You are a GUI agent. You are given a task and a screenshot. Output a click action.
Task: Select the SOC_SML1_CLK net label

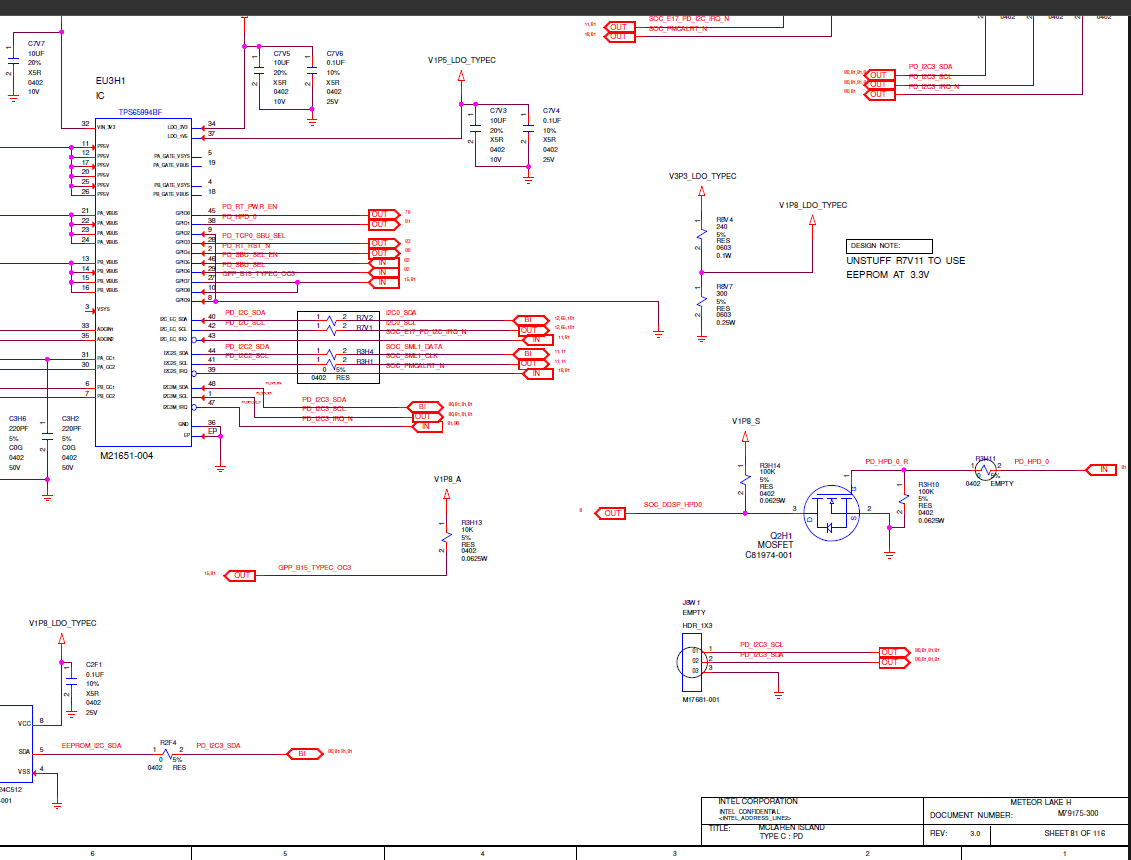[411, 356]
